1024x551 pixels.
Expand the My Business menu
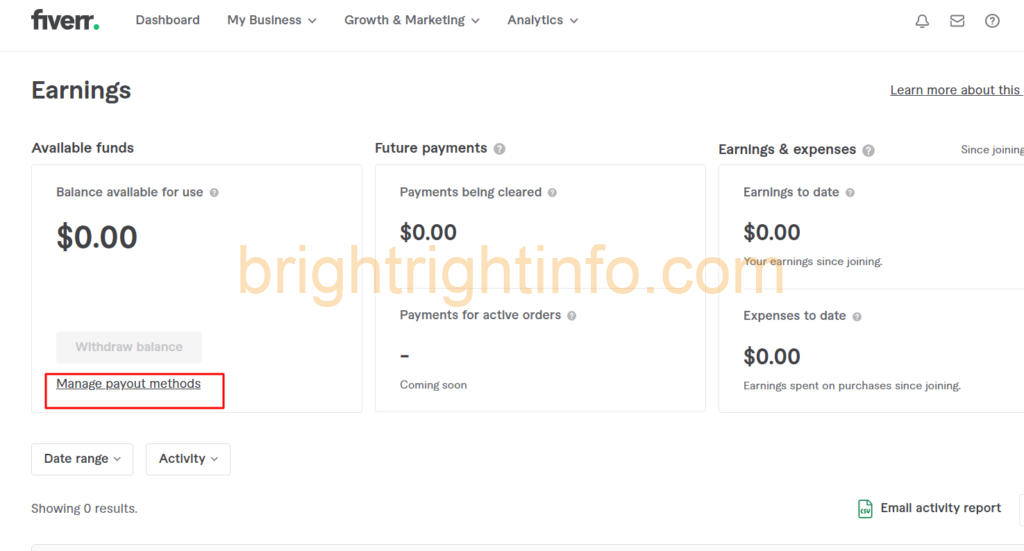pyautogui.click(x=271, y=20)
